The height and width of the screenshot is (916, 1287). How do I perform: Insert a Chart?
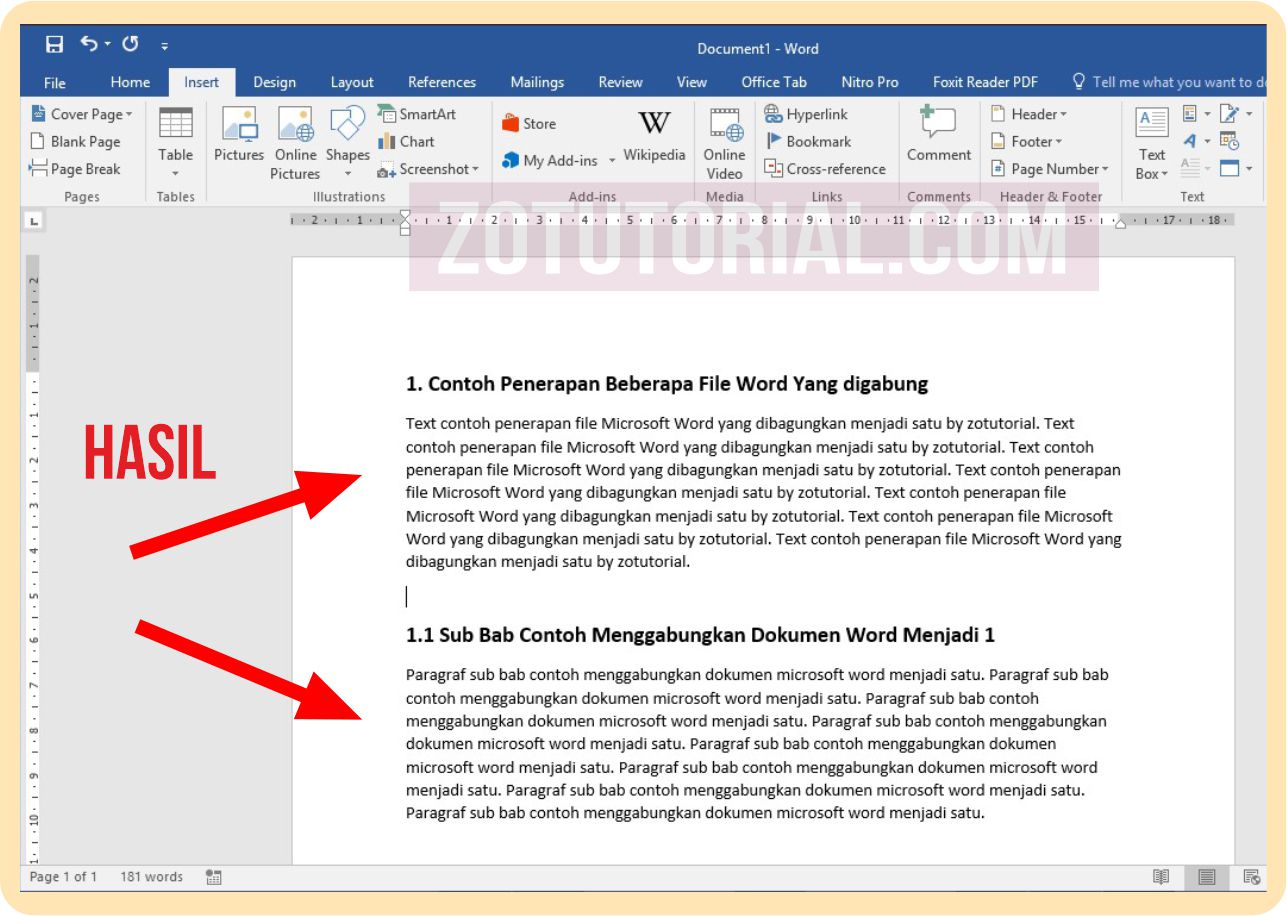(406, 142)
